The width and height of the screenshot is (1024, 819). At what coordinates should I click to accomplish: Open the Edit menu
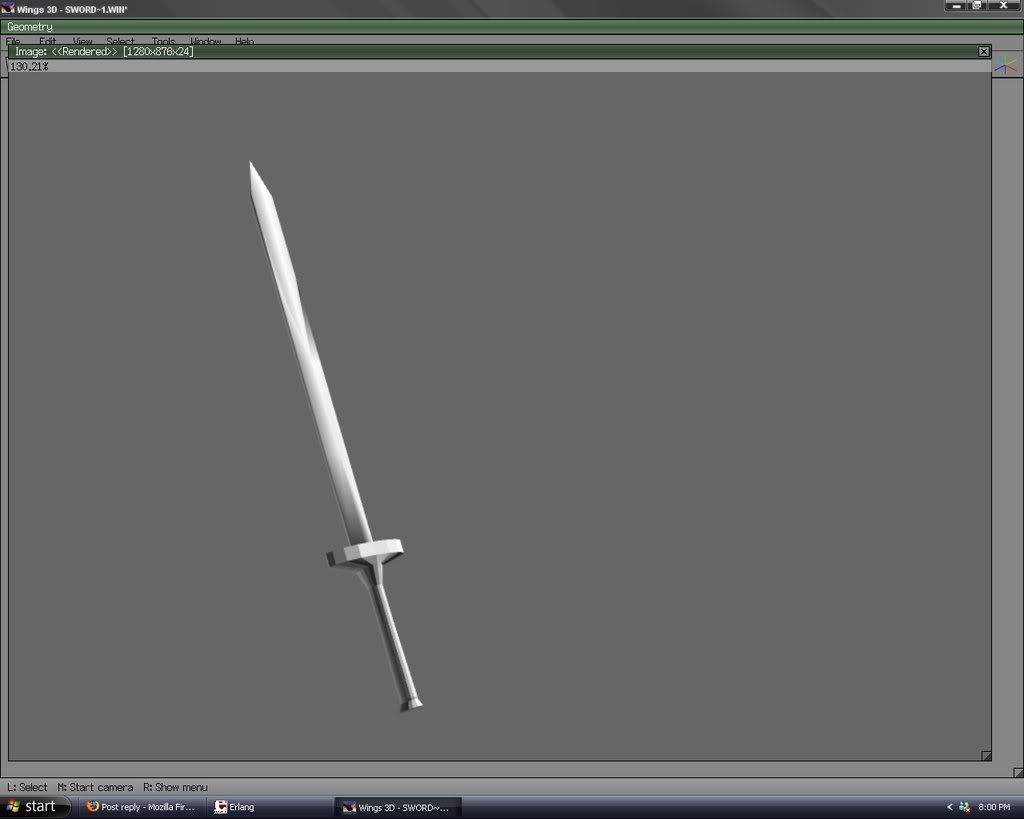(x=48, y=41)
